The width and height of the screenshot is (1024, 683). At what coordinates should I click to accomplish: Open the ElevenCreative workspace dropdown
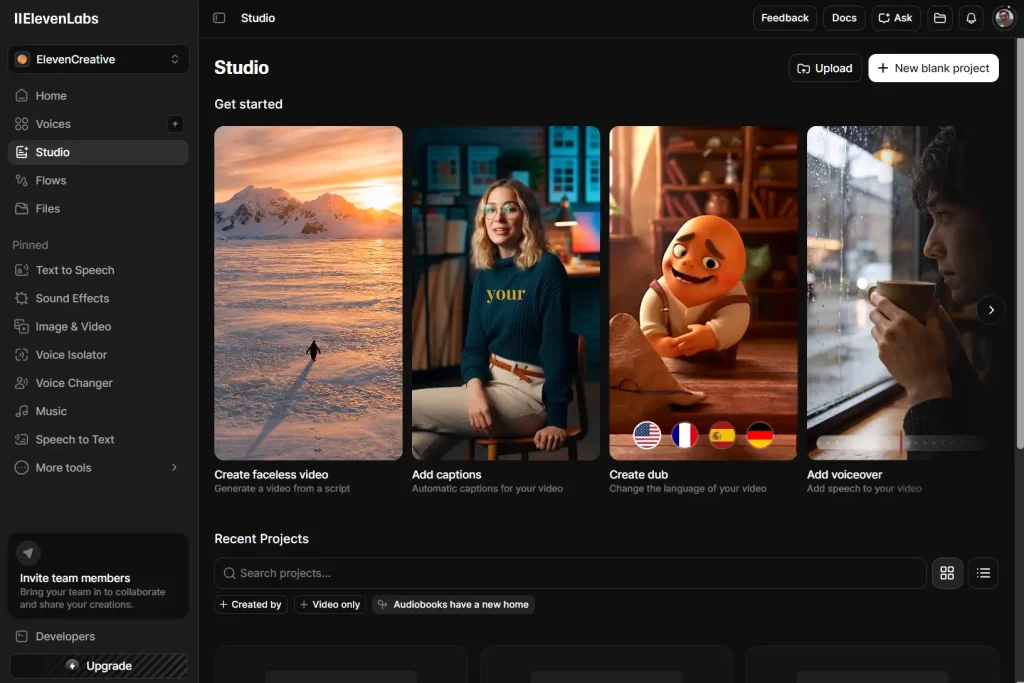coord(98,59)
